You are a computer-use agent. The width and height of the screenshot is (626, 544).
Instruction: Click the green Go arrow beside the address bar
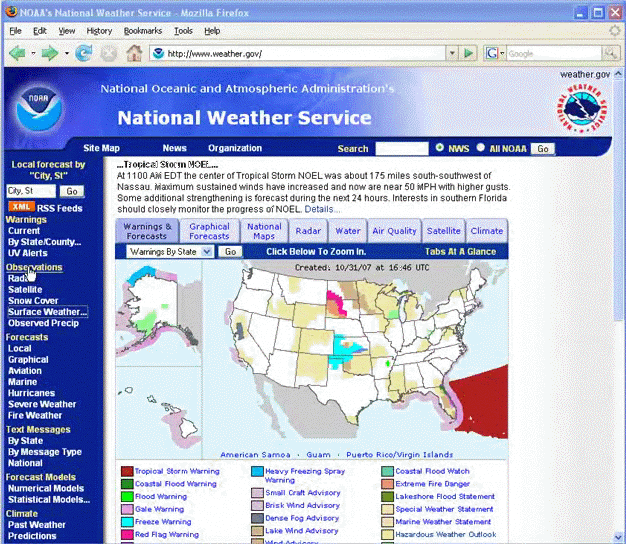point(468,53)
